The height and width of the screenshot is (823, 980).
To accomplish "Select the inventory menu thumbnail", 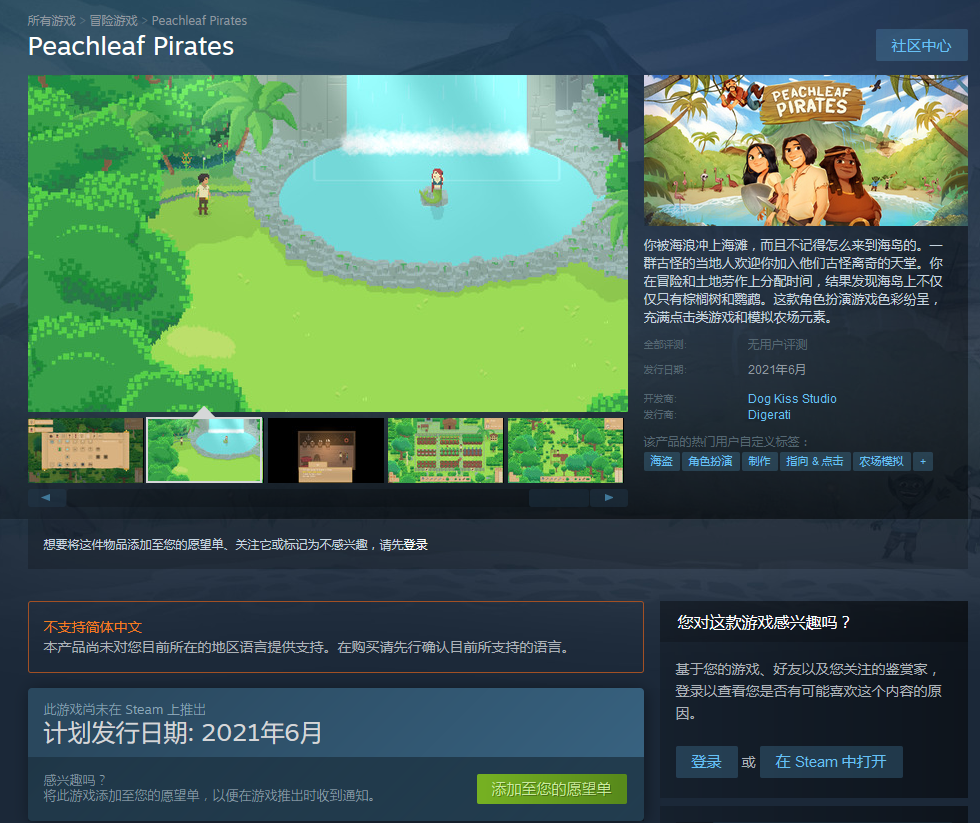I will tap(86, 451).
